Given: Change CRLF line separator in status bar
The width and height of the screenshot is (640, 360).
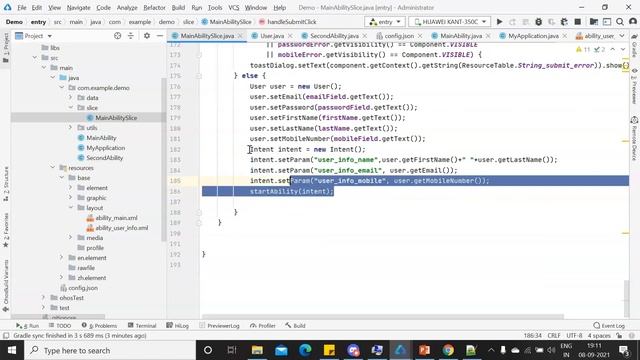Looking at the screenshot, I should 553,336.
